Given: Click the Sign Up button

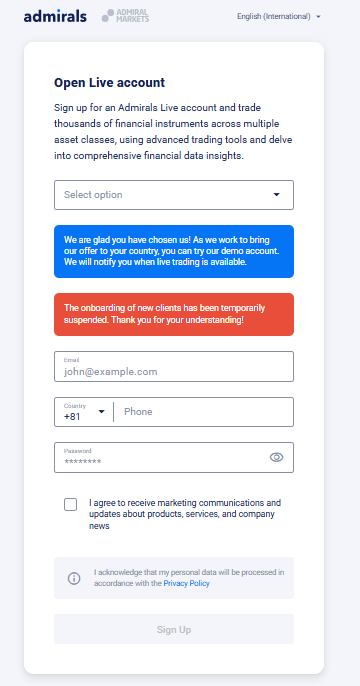Looking at the screenshot, I should click(174, 629).
